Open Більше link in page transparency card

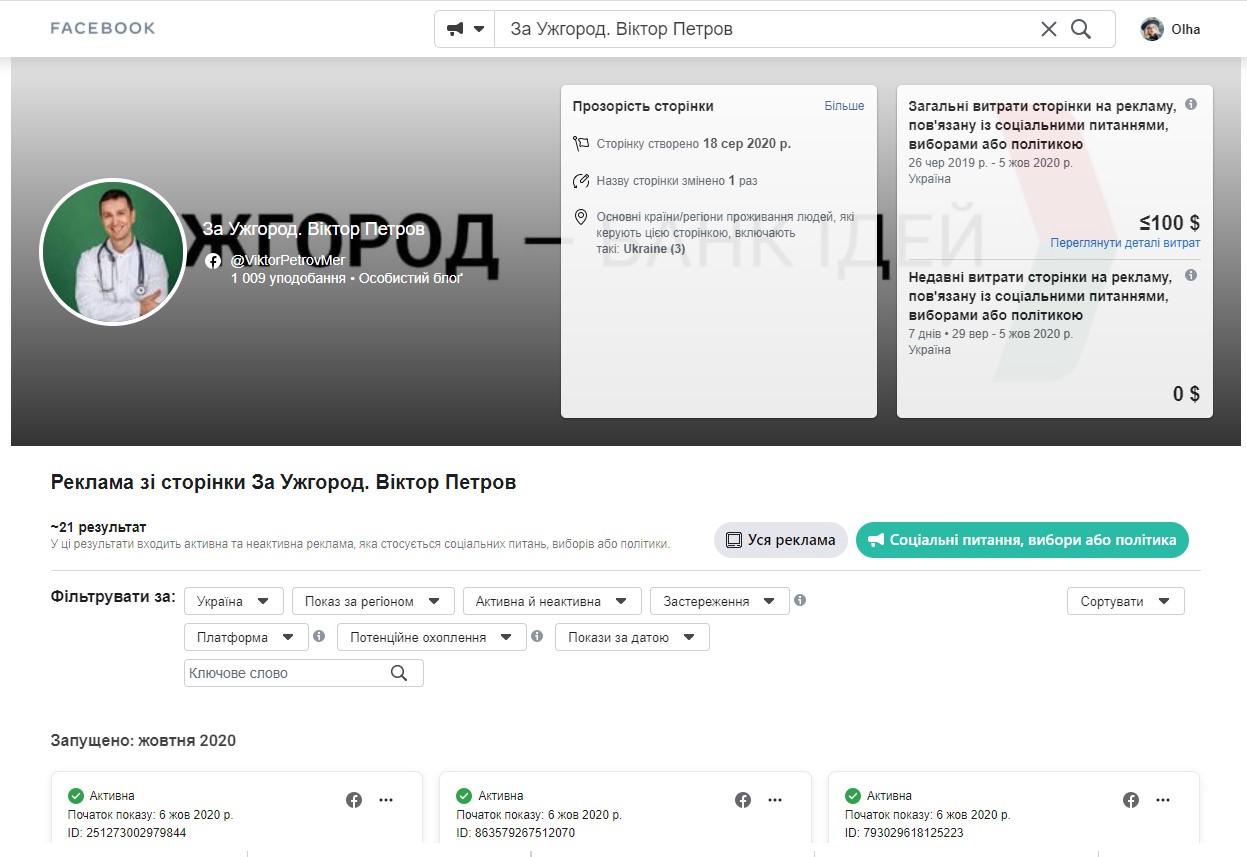pyautogui.click(x=844, y=106)
